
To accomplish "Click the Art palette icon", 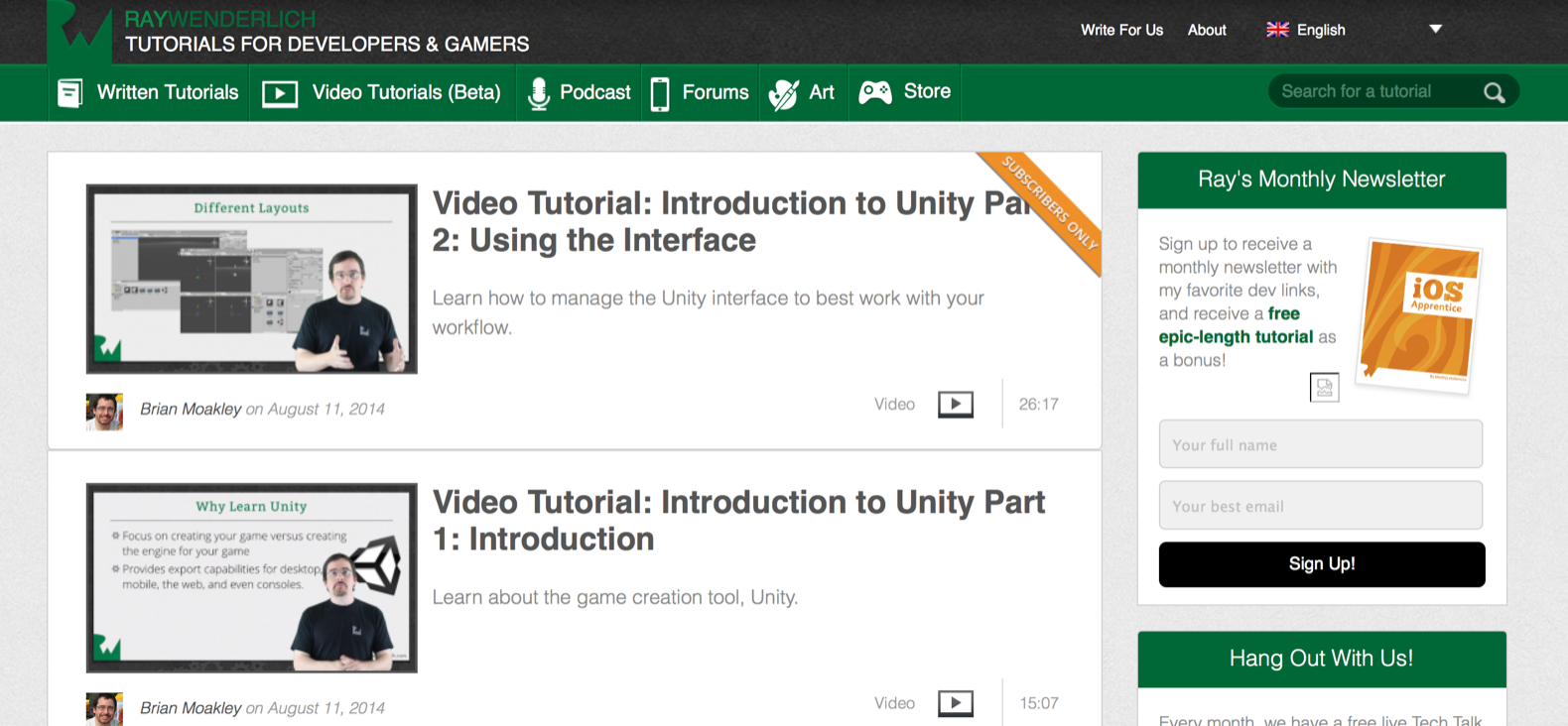I will (x=783, y=94).
